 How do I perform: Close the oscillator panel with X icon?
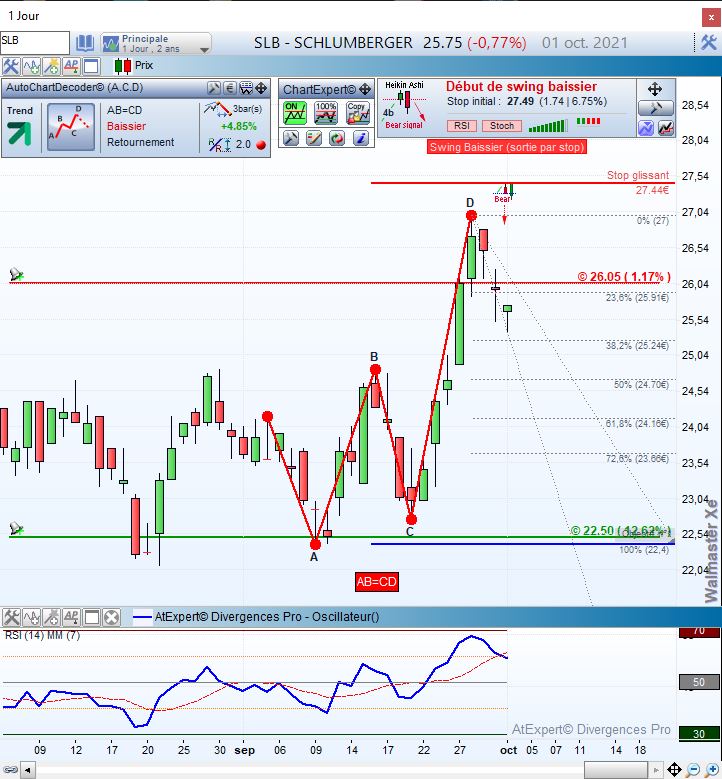112,618
